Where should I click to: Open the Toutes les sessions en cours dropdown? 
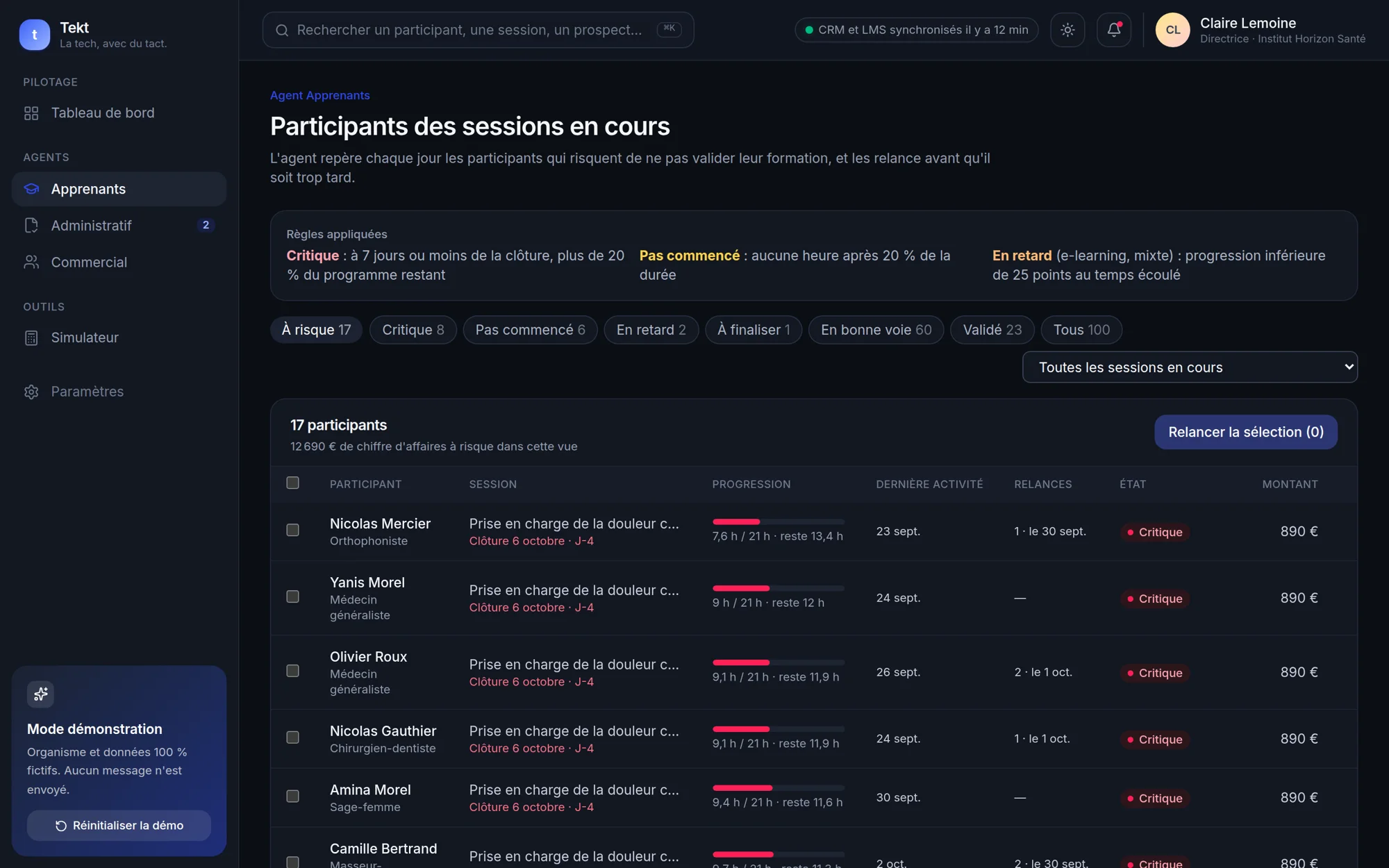(1190, 367)
